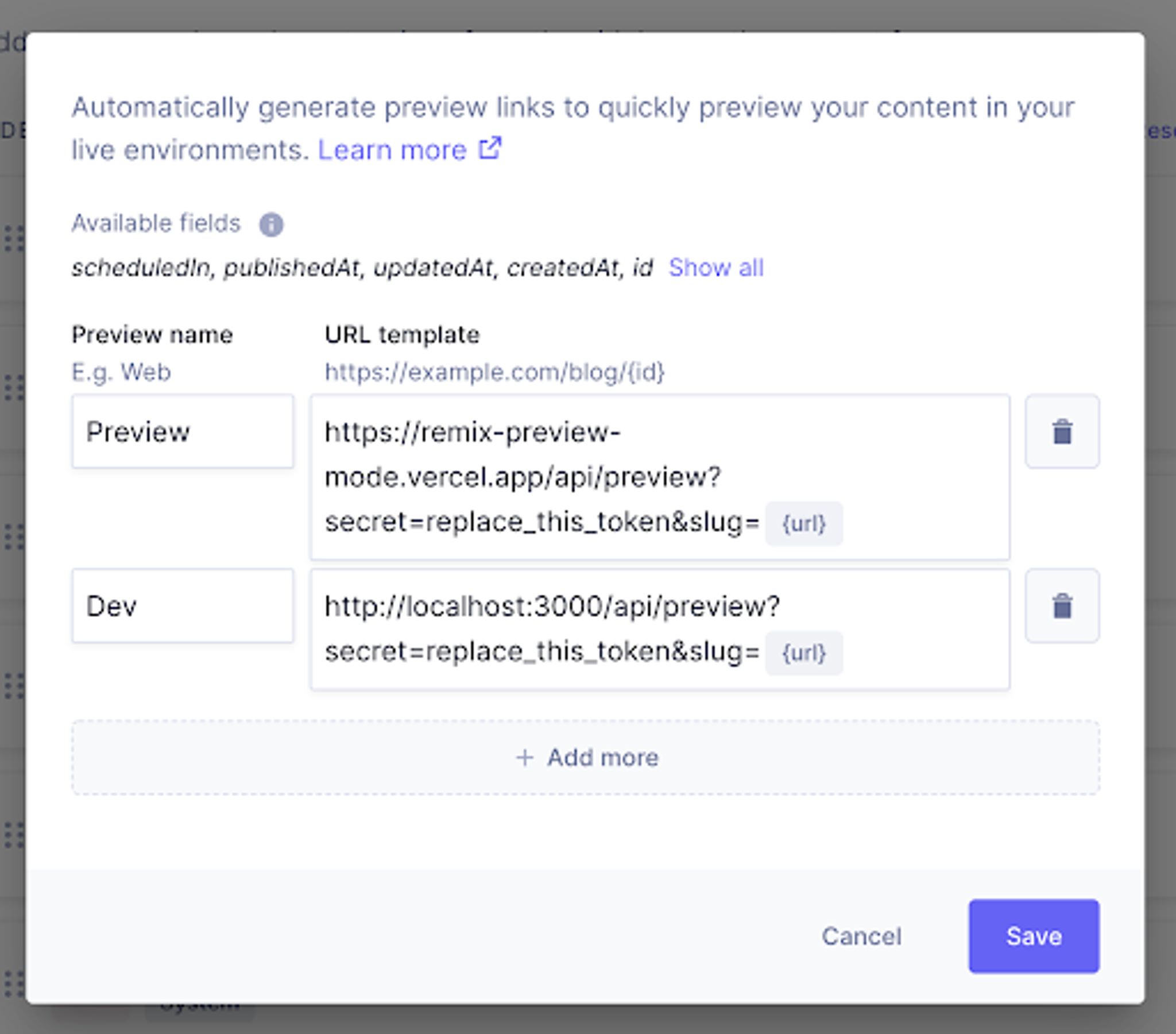Select {url} token in Dev template
This screenshot has width=1176, height=1034.
coord(803,653)
